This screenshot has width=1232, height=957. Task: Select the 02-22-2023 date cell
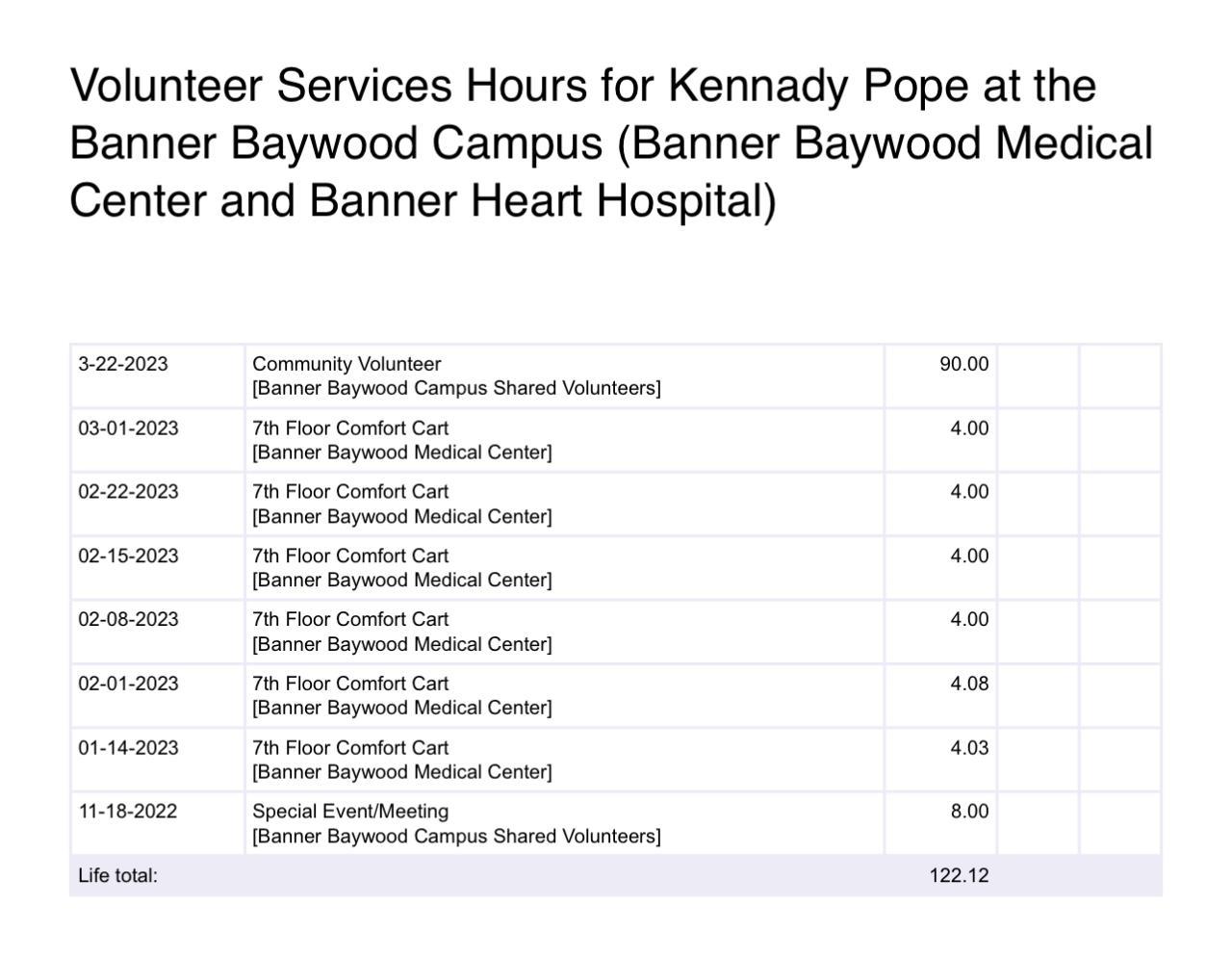(128, 492)
